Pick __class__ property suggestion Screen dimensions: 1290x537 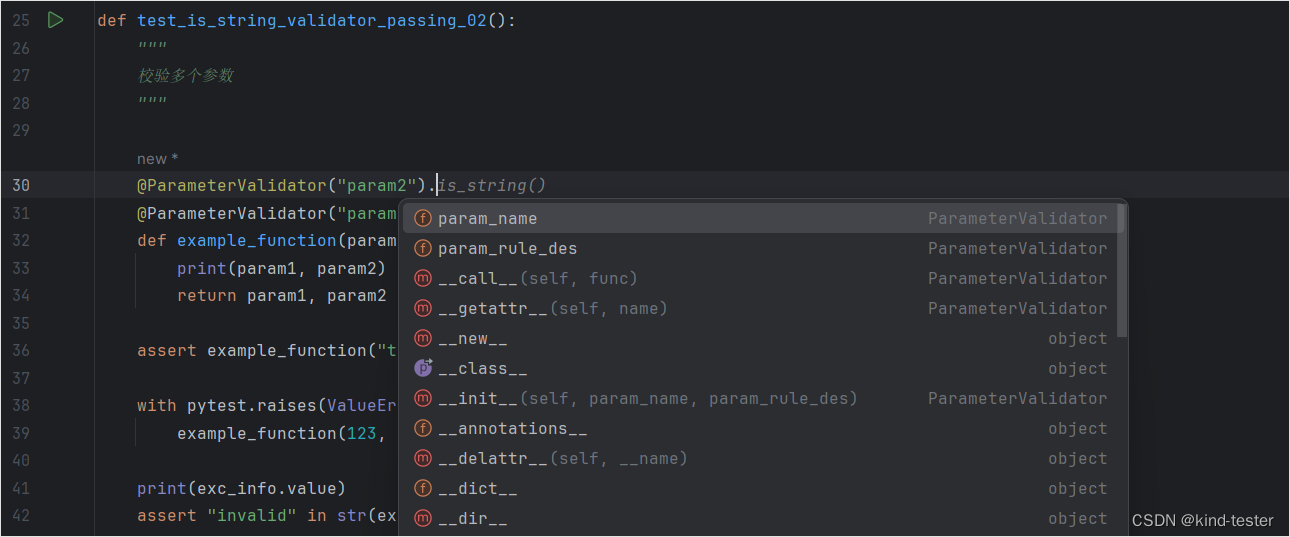(x=763, y=368)
